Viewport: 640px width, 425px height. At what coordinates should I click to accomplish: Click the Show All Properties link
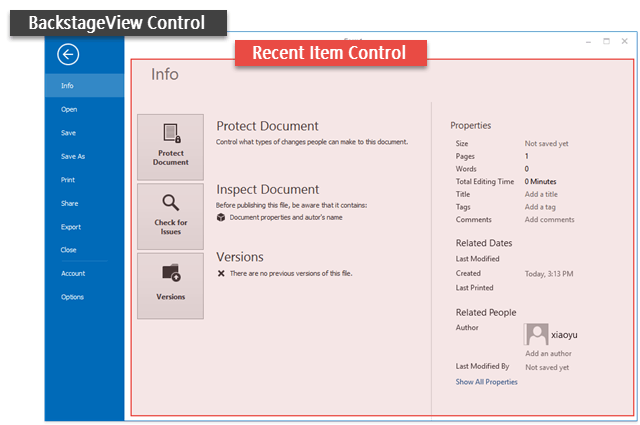pyautogui.click(x=487, y=382)
